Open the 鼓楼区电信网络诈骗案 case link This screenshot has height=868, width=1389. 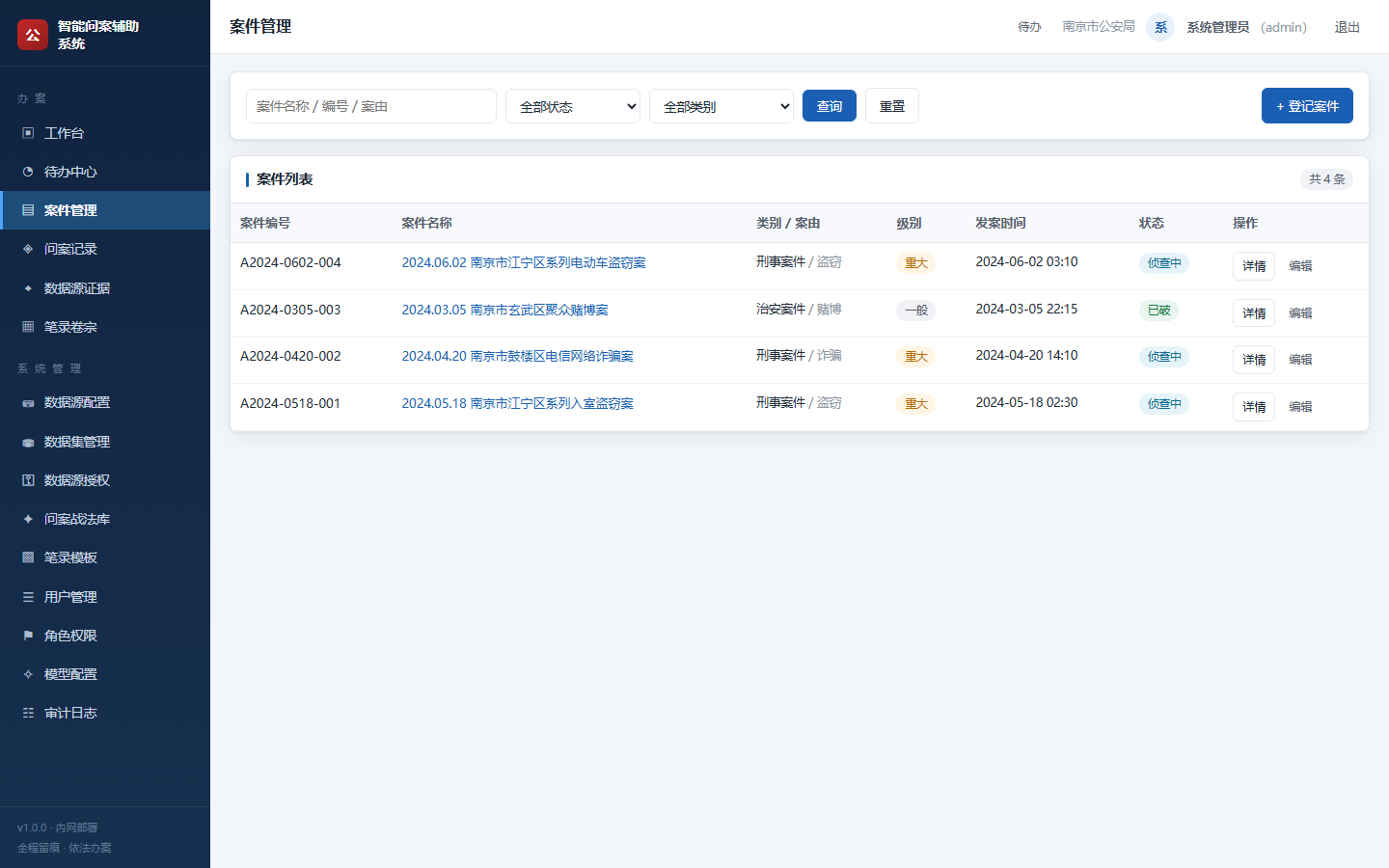[x=517, y=356]
